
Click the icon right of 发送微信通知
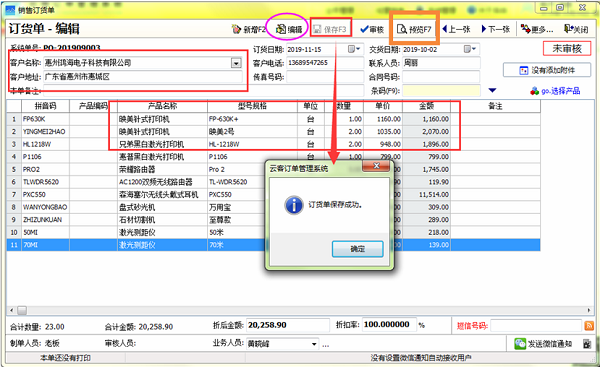[587, 344]
